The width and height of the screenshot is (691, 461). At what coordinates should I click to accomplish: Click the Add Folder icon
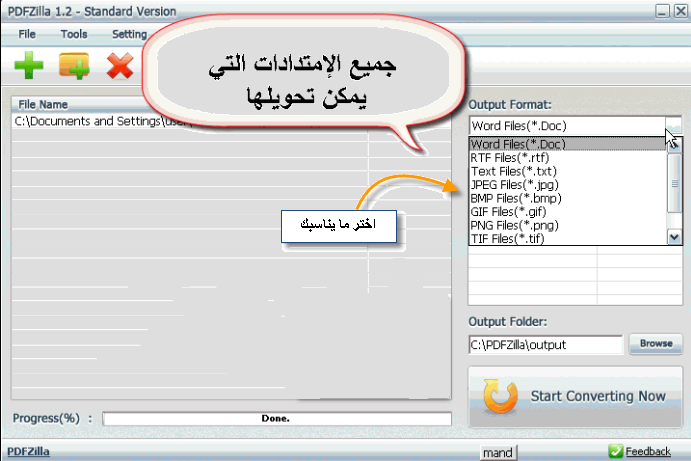[74, 66]
